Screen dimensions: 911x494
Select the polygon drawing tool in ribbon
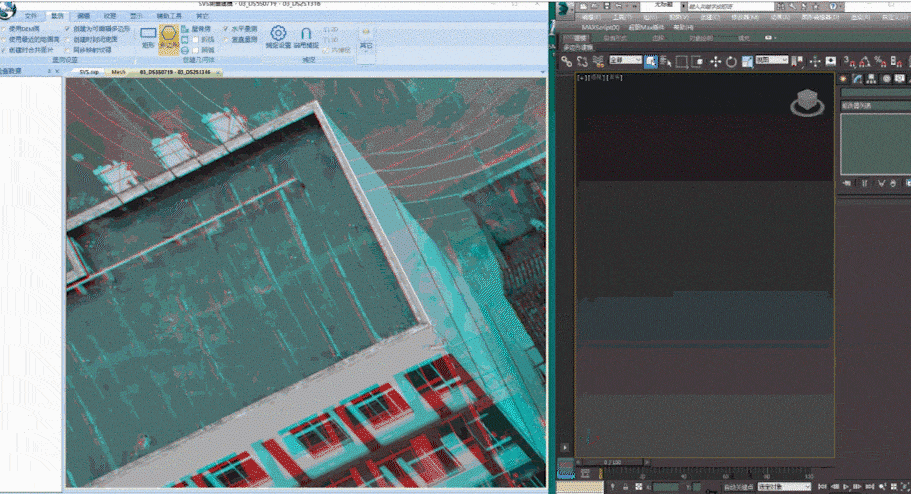coord(169,40)
